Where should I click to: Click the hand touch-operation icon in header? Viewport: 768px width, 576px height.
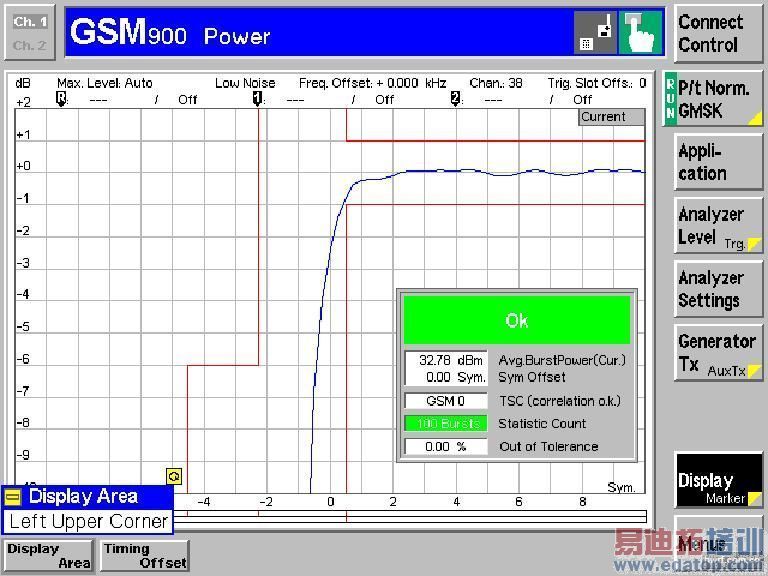point(641,33)
